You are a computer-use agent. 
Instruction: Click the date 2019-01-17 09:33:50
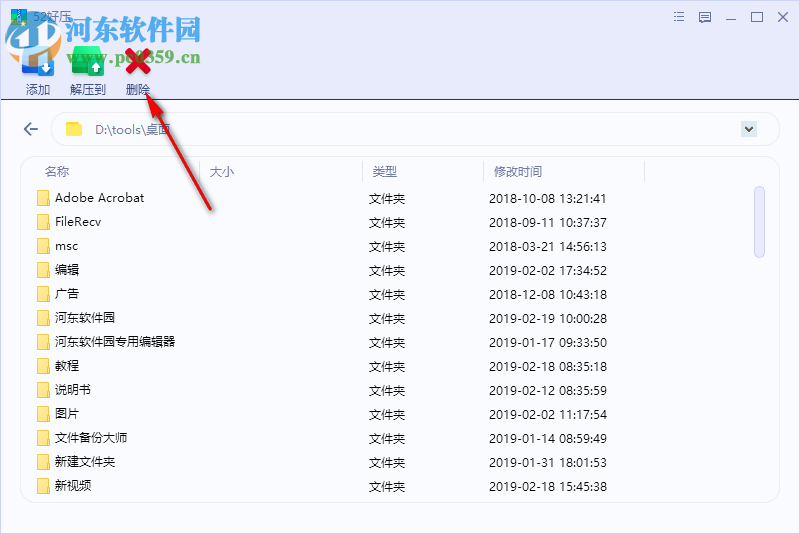click(547, 342)
